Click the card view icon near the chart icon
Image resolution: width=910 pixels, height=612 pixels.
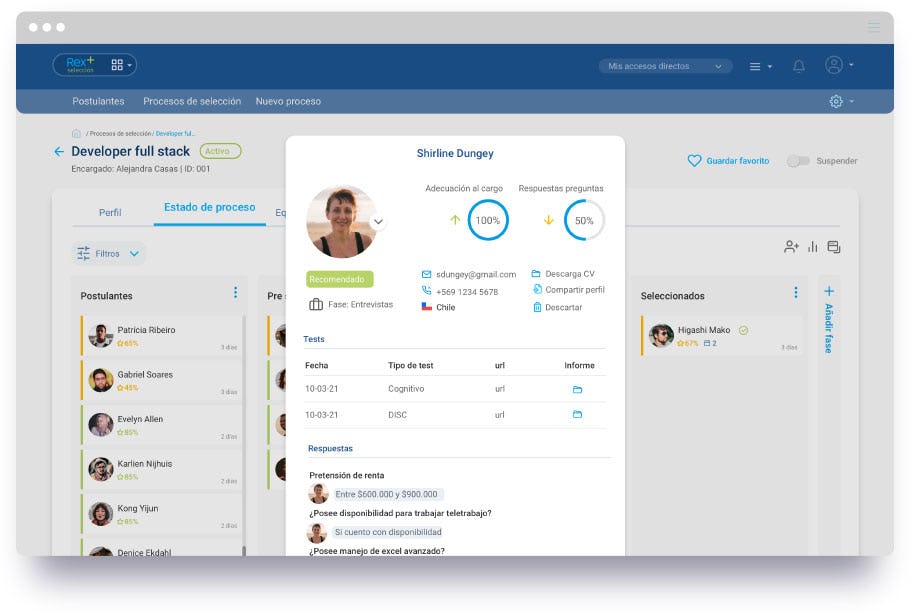pyautogui.click(x=834, y=246)
